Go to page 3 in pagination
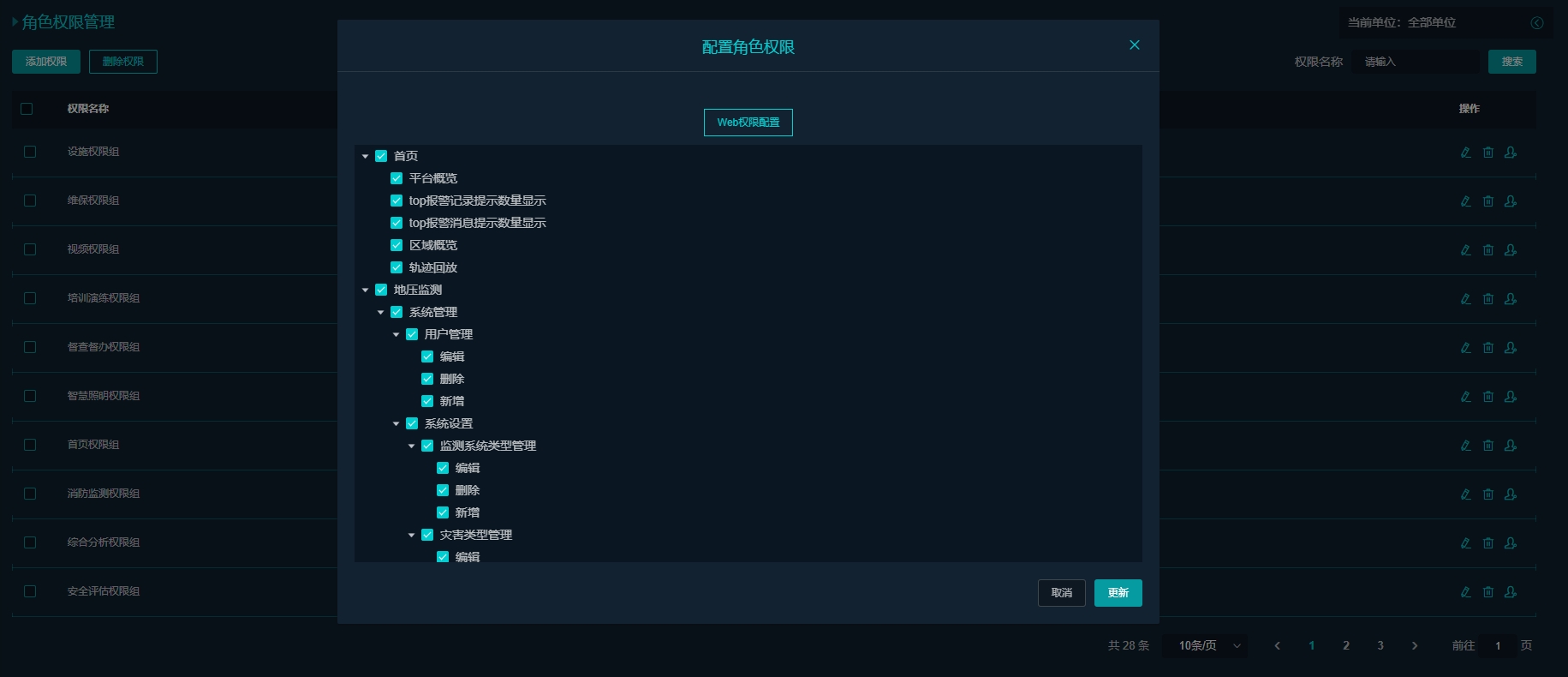The image size is (1568, 677). point(1380,645)
